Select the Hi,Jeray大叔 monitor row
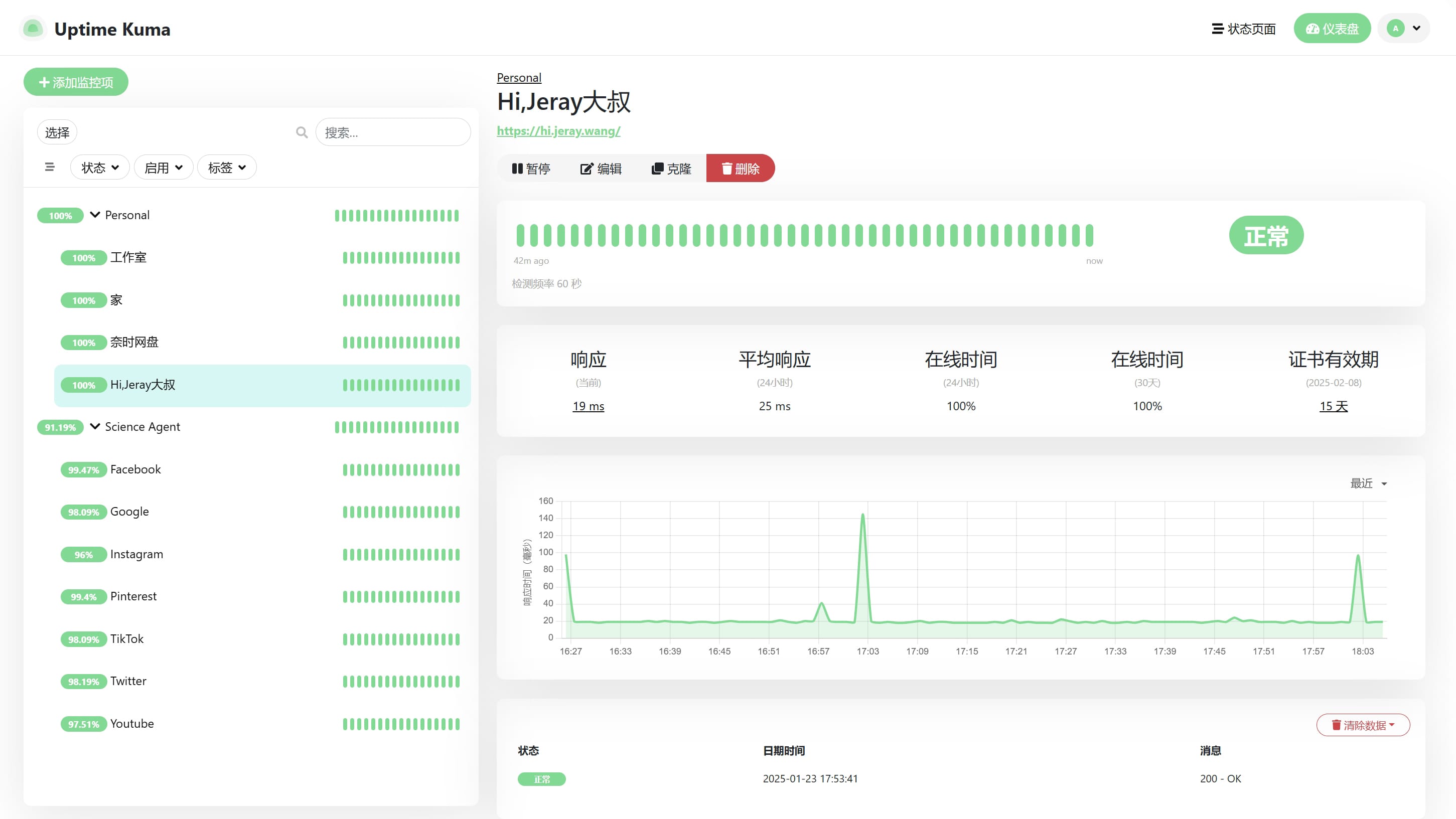The height and width of the screenshot is (819, 1456). point(262,385)
